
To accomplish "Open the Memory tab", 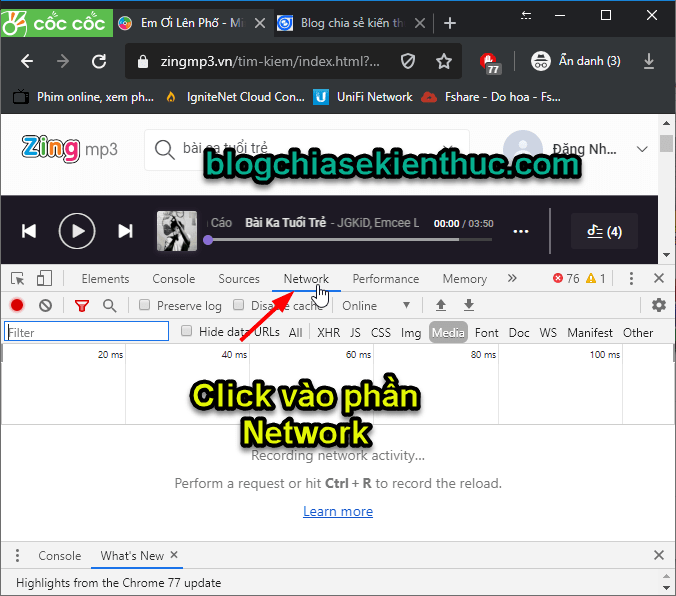I will pyautogui.click(x=465, y=279).
